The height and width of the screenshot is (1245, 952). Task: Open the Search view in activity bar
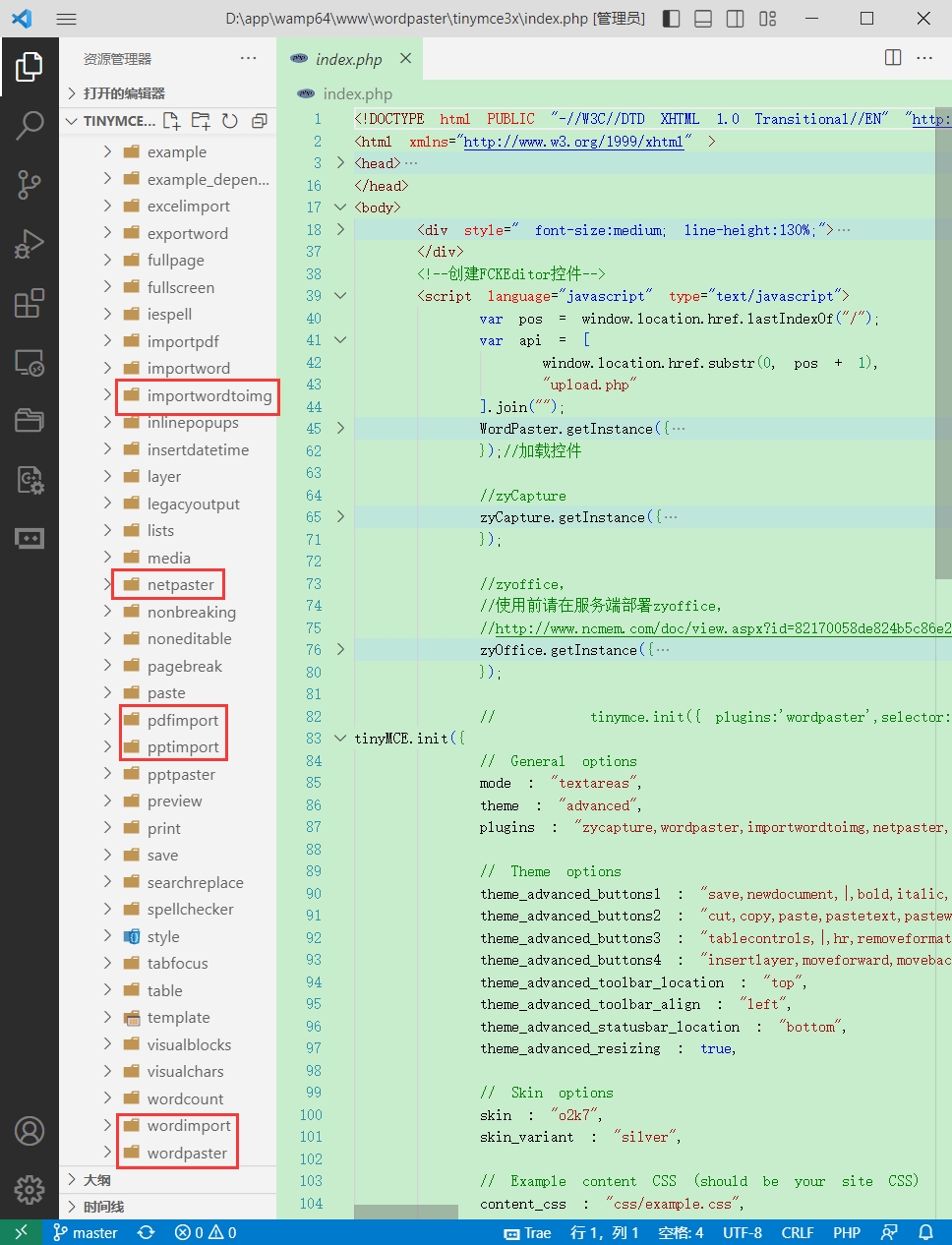click(x=30, y=125)
